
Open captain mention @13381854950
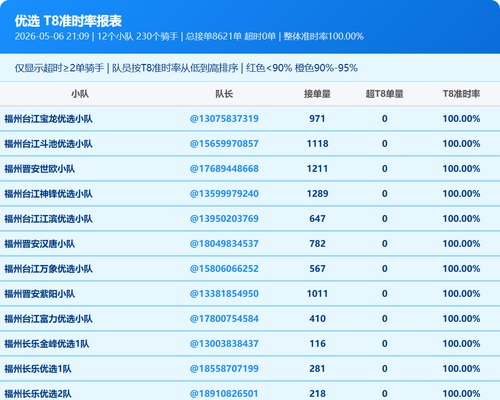224,294
